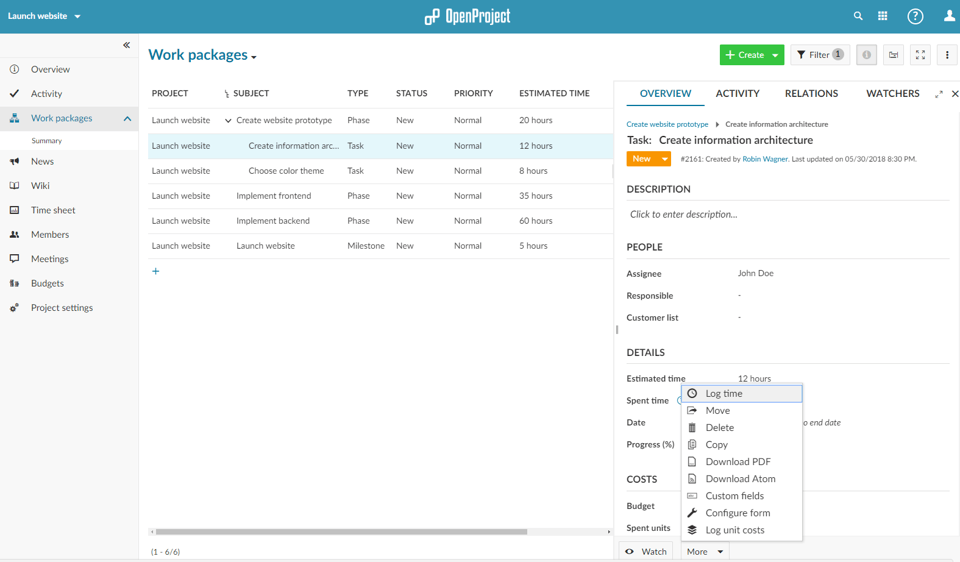Select Copy from the menu
The image size is (960, 562).
pyautogui.click(x=741, y=445)
